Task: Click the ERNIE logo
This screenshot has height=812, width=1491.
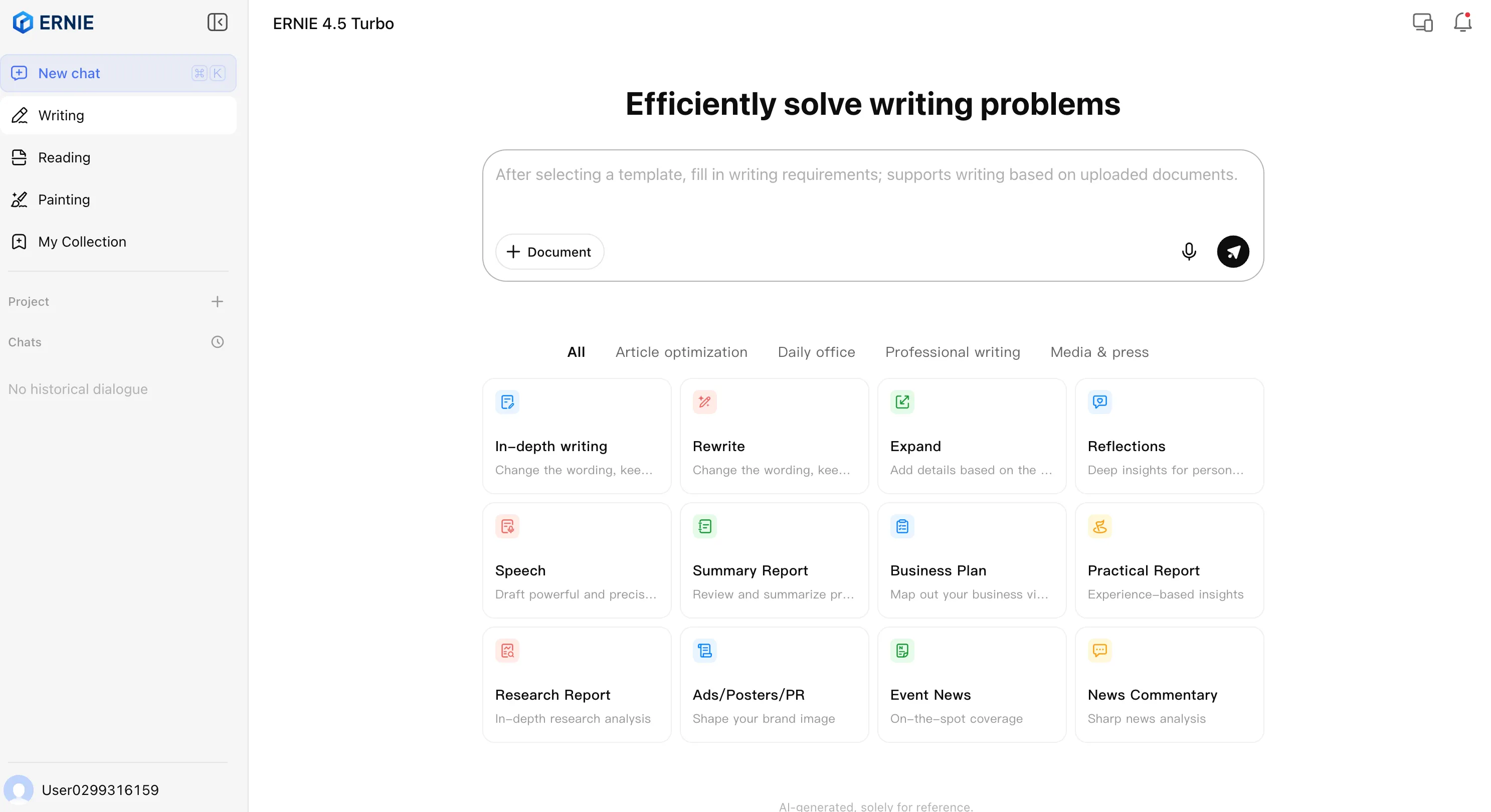Action: (53, 23)
